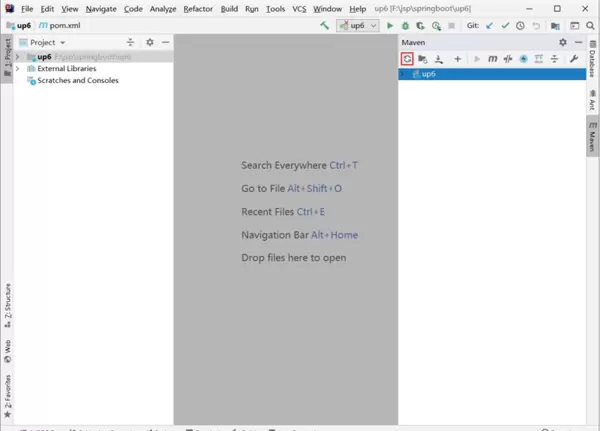The height and width of the screenshot is (431, 600).
Task: Click the Maven Reload All Projects icon
Action: click(x=407, y=59)
